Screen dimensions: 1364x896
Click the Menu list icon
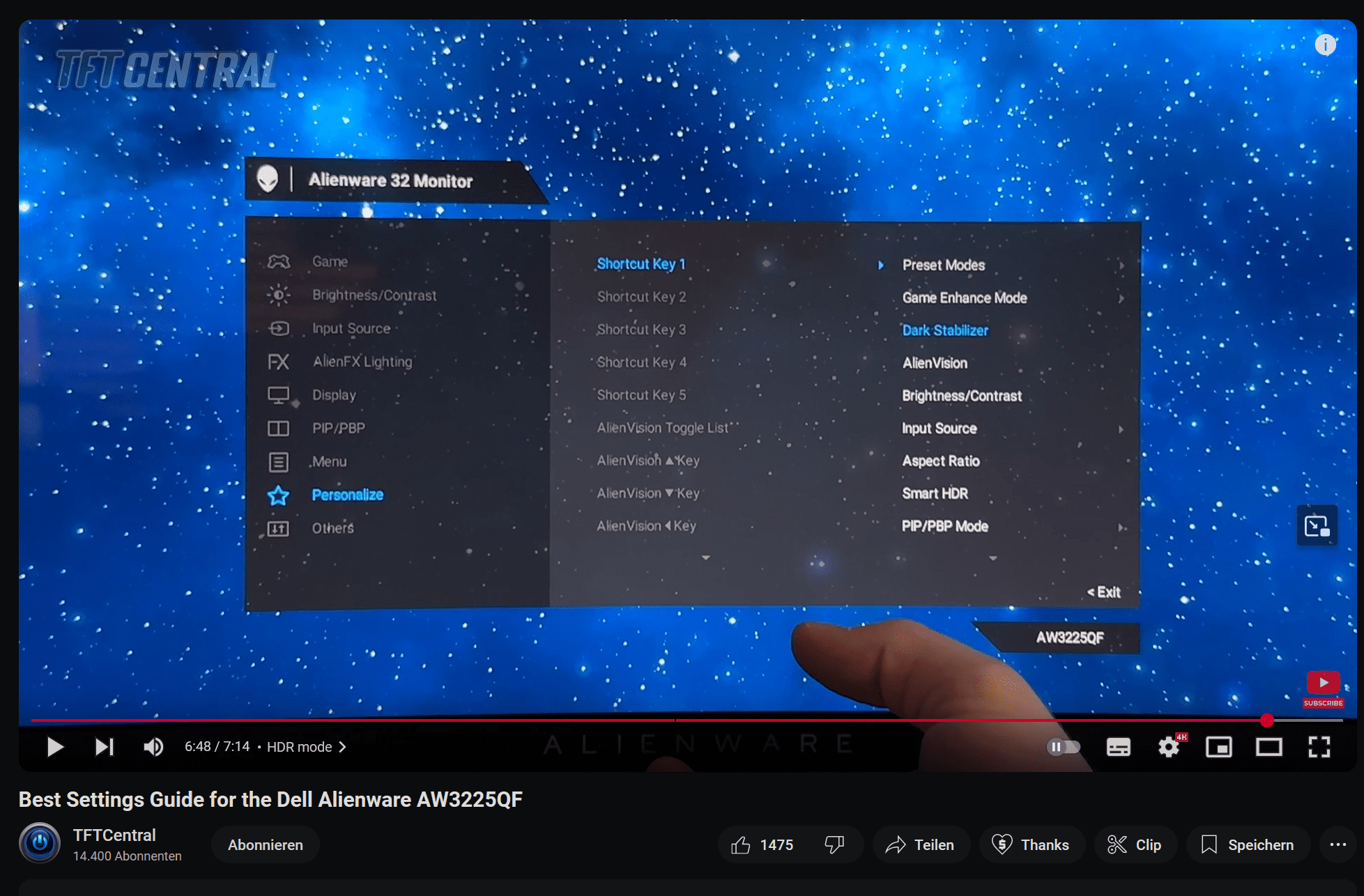[278, 462]
